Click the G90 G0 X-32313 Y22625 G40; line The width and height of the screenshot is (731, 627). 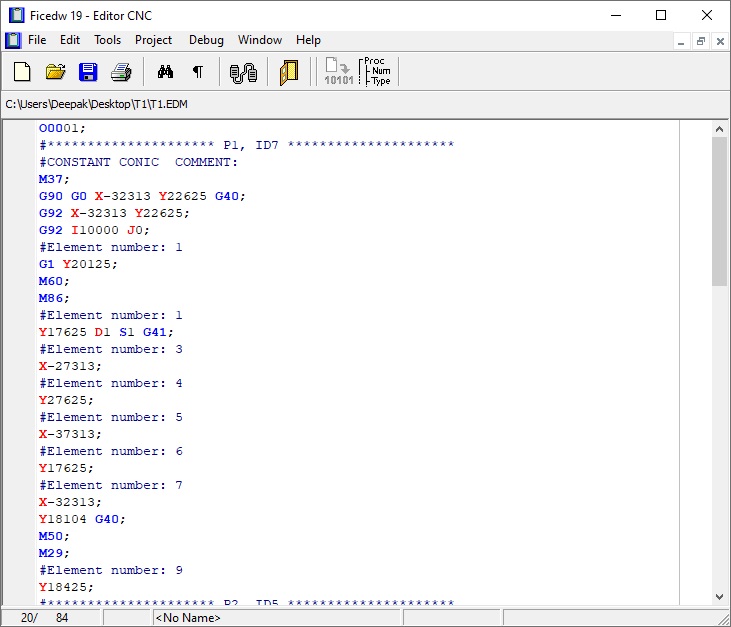[142, 196]
